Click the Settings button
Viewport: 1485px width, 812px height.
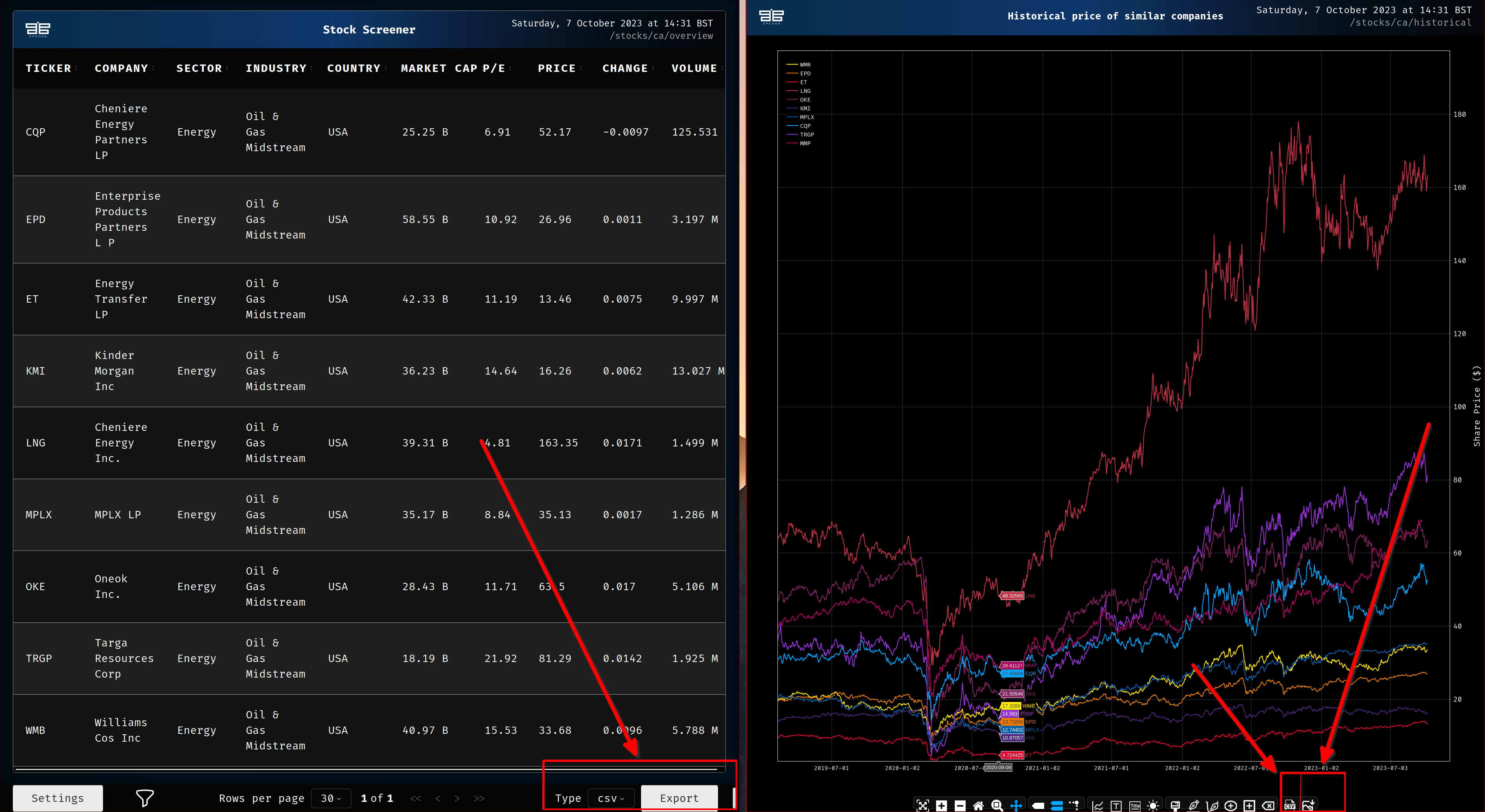coord(58,798)
